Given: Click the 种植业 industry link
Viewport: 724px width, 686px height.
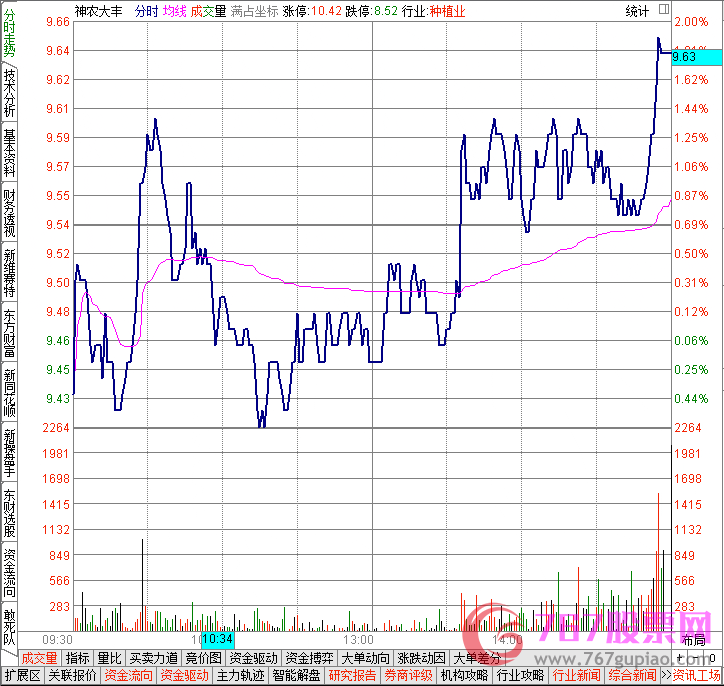Looking at the screenshot, I should pos(447,11).
